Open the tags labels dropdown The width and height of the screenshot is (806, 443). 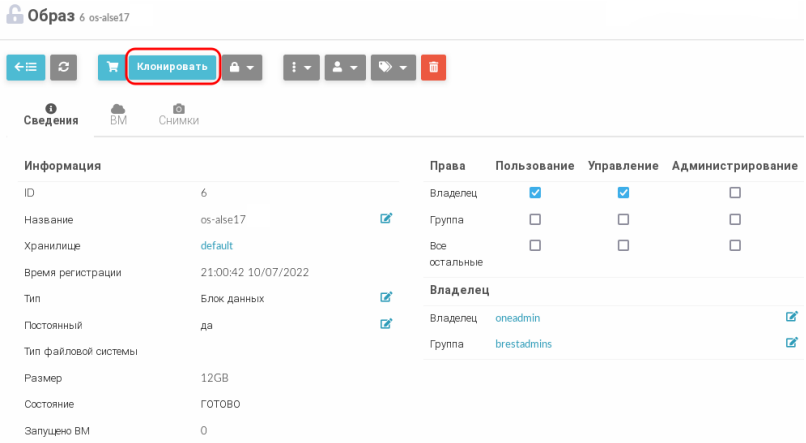click(x=393, y=67)
